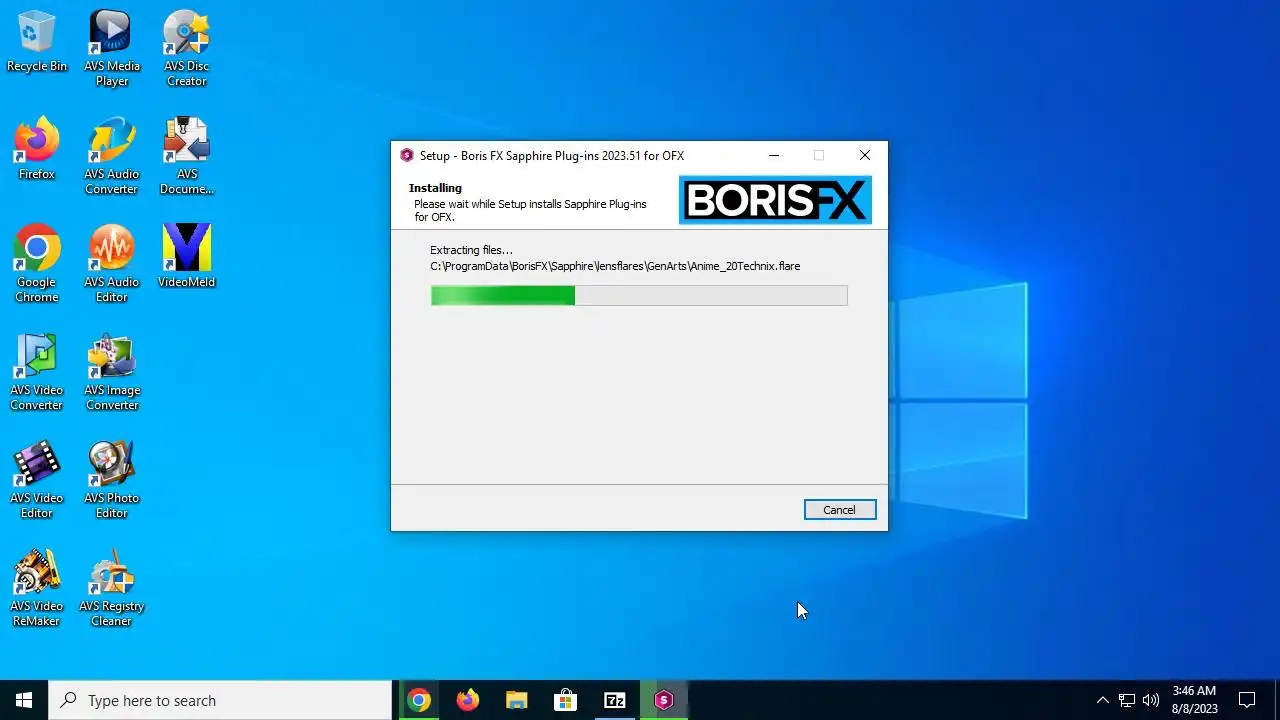
Task: Open 7-Zip taskbar icon
Action: click(x=614, y=700)
